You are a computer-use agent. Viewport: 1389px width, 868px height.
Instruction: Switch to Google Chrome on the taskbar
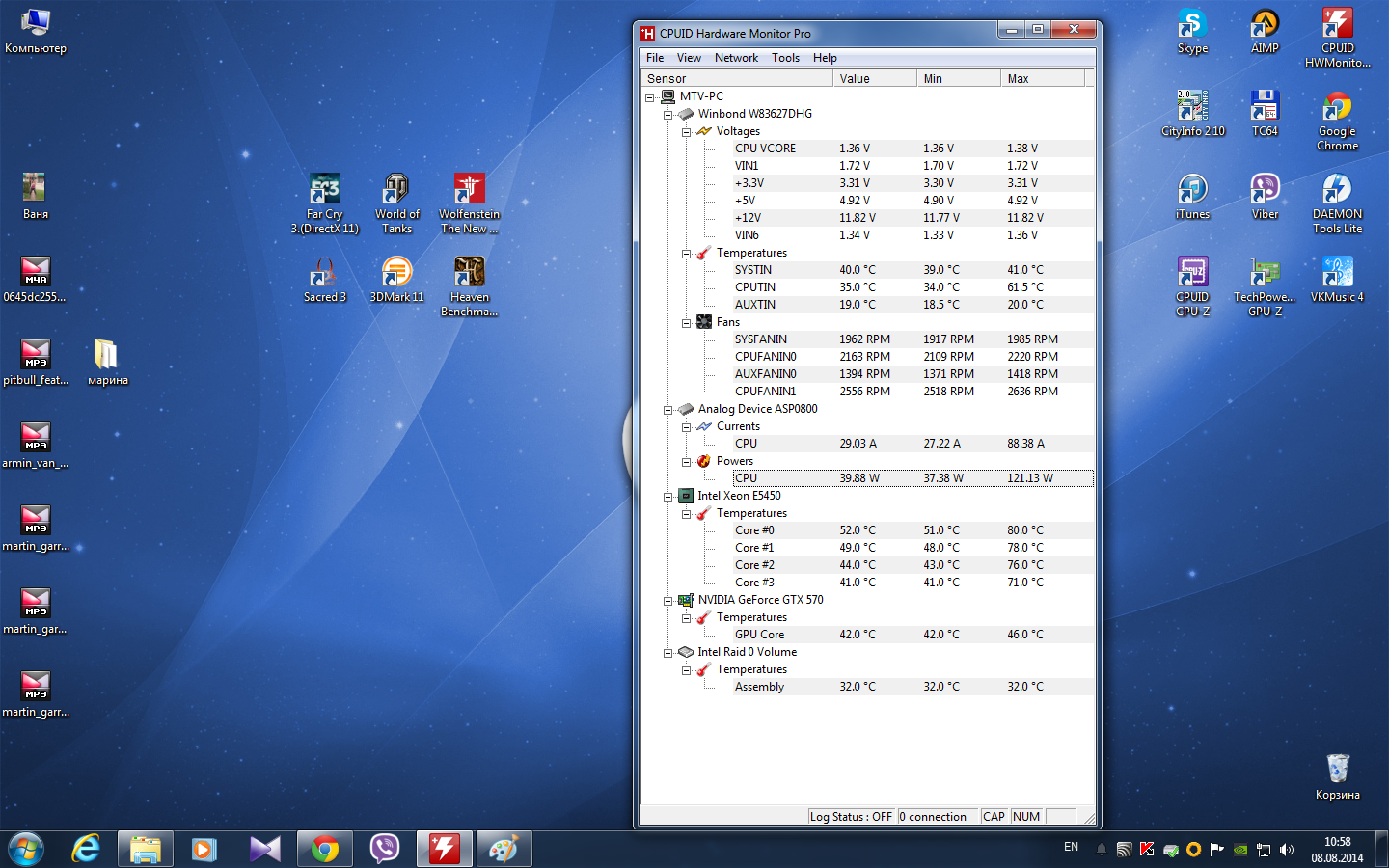click(325, 849)
